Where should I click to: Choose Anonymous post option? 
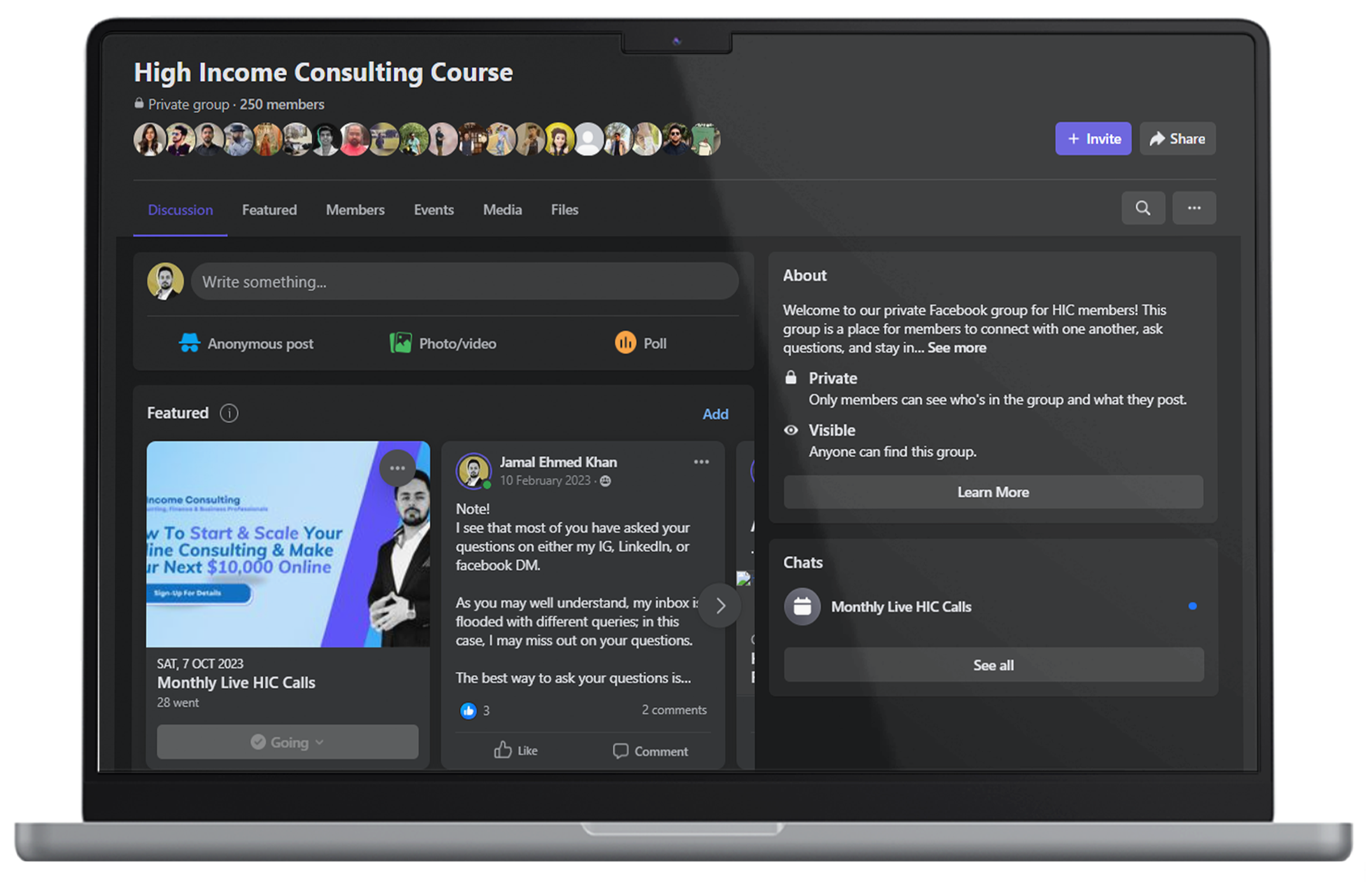tap(246, 344)
